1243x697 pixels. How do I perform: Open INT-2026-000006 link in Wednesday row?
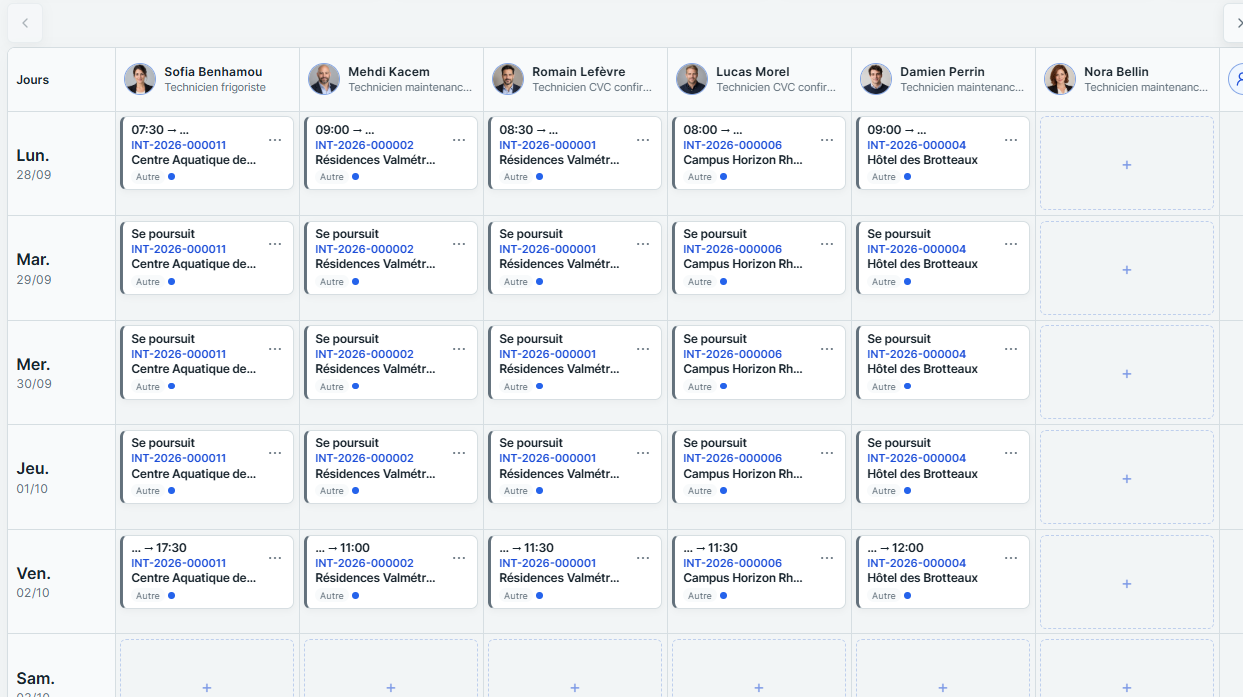coord(732,354)
